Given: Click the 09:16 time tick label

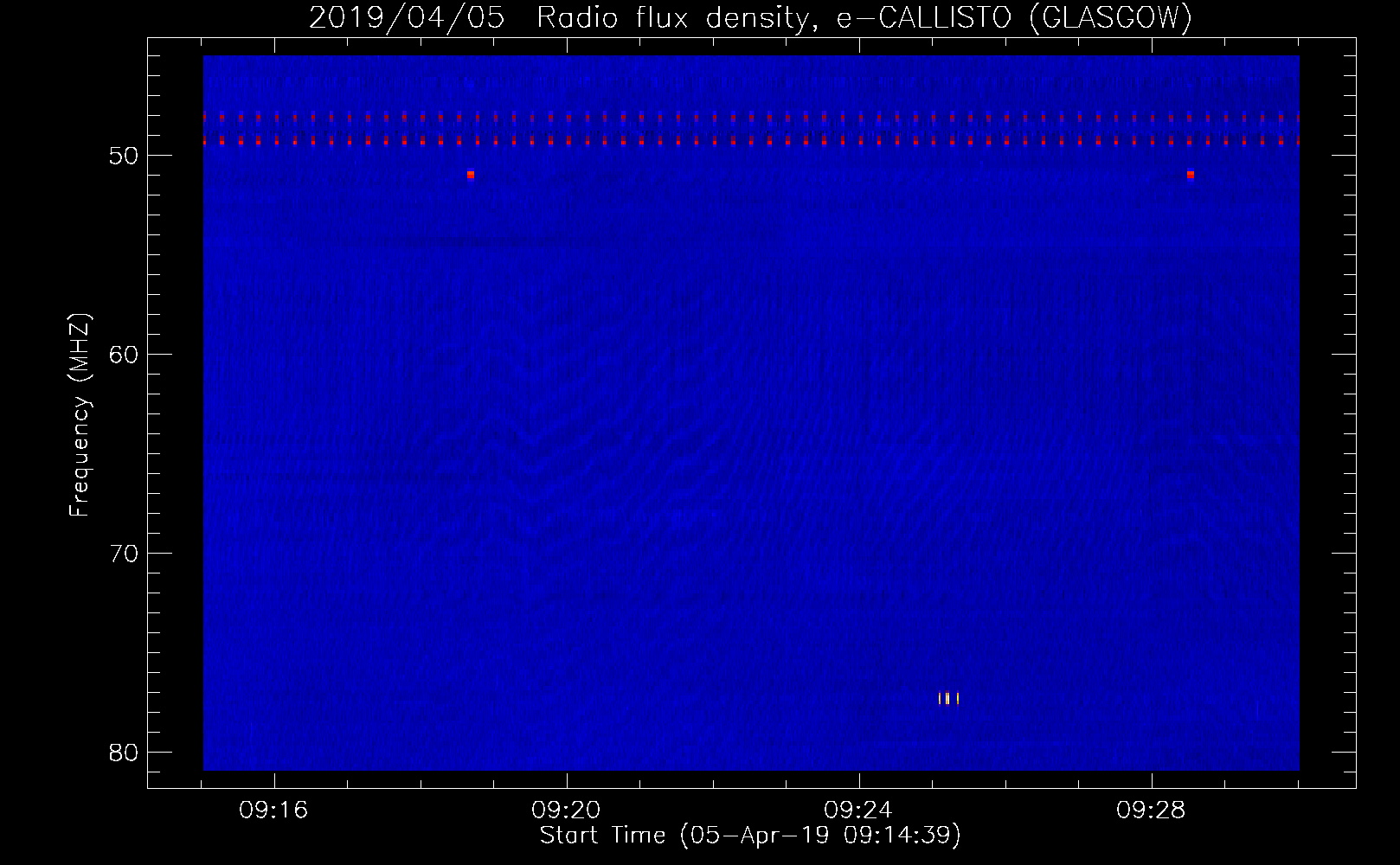Looking at the screenshot, I should click(273, 811).
